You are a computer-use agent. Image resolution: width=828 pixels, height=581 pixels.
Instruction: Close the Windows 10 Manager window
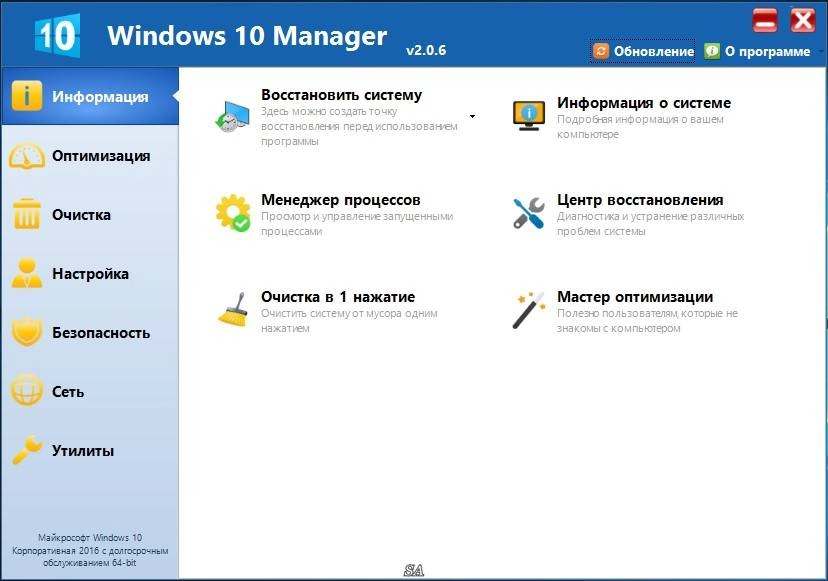[x=803, y=21]
